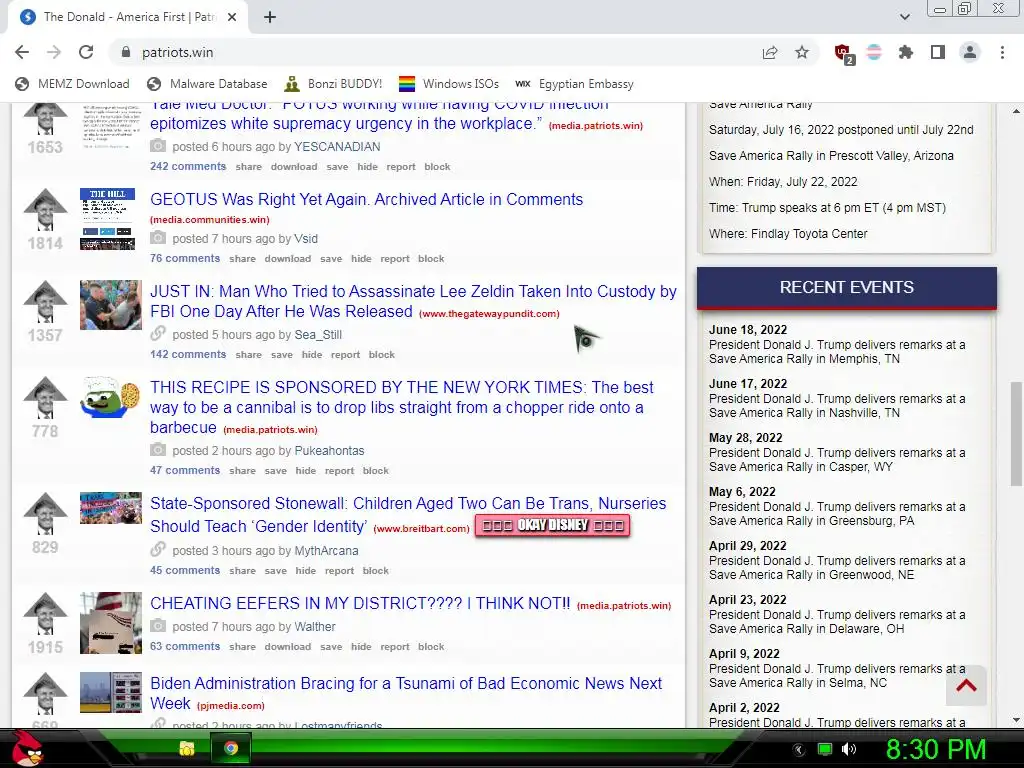Open the Lee Zeldin post thumbnail

(110, 305)
